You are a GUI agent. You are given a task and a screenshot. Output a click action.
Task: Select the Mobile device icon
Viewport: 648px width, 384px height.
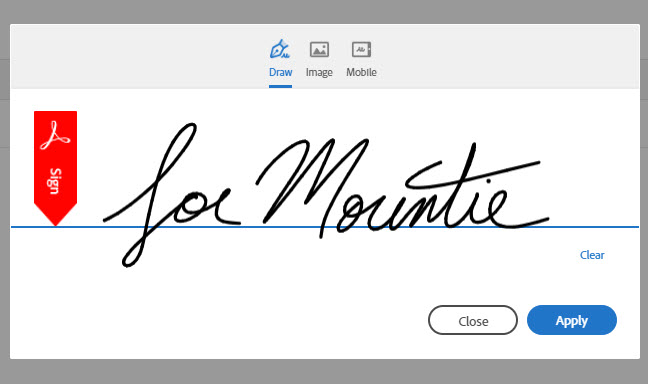click(362, 50)
